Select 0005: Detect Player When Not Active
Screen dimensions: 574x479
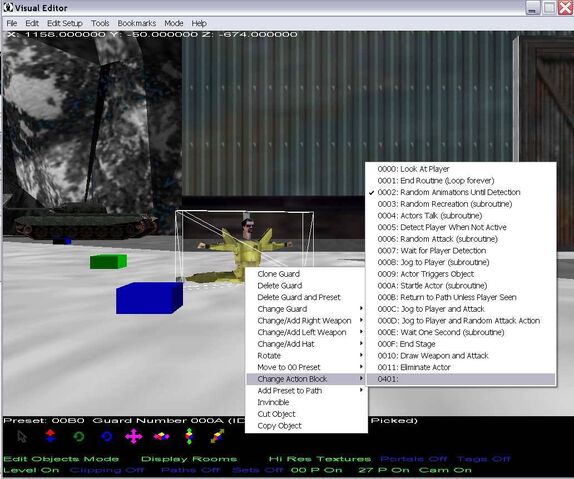click(x=461, y=227)
